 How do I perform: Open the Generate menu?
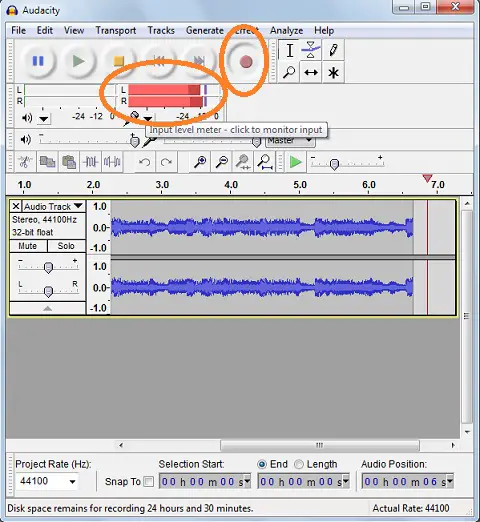click(x=205, y=30)
